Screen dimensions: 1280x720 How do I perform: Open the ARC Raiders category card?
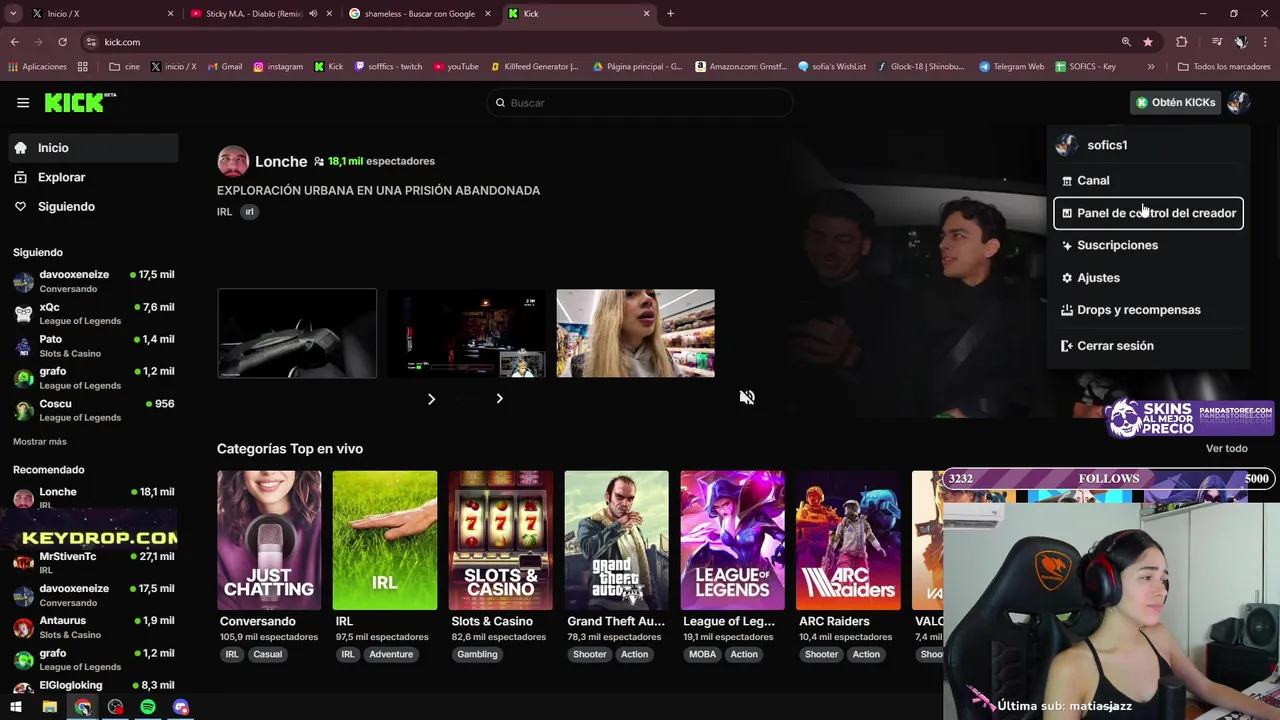(x=848, y=540)
